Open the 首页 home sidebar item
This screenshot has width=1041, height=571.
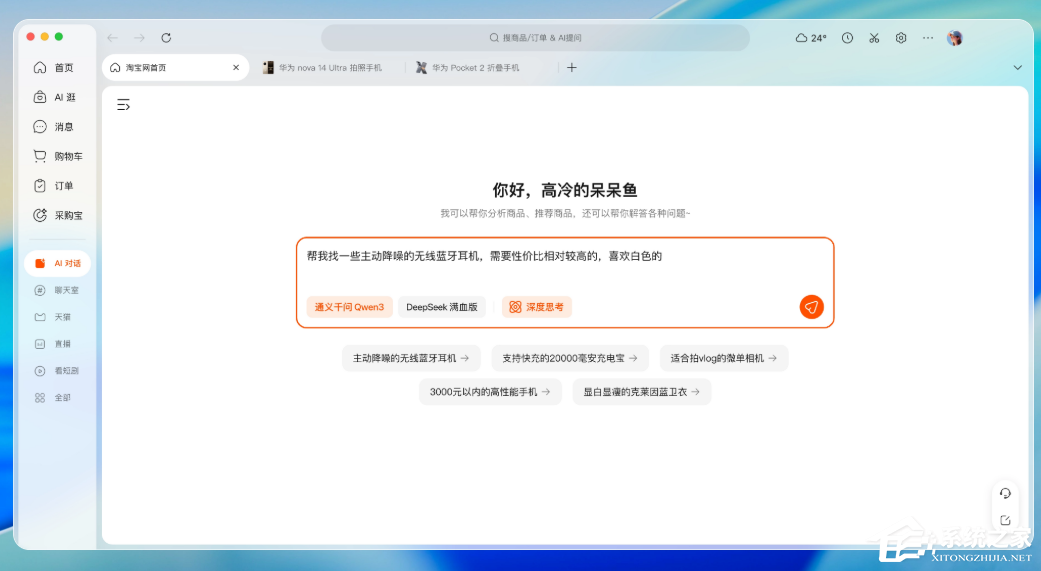coord(54,68)
